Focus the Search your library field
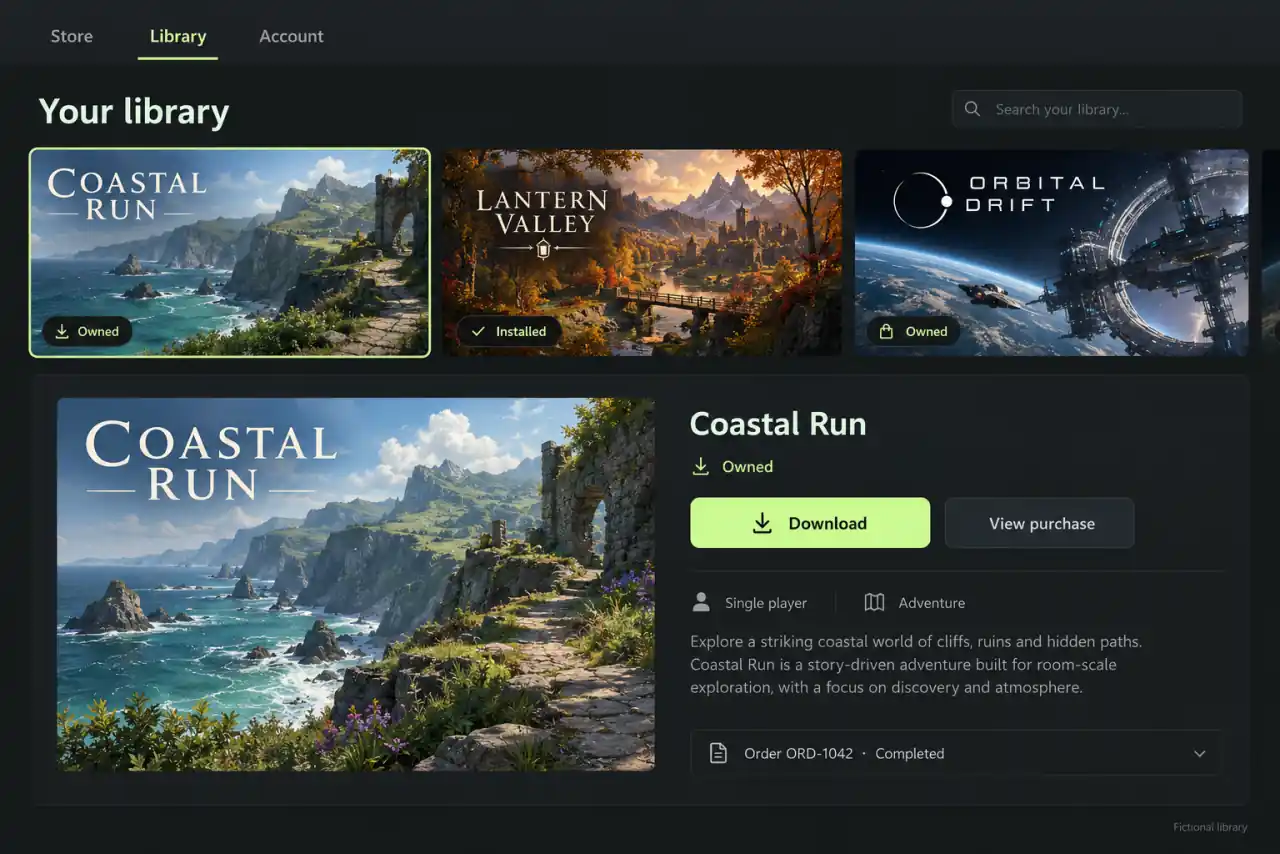 (x=1097, y=109)
